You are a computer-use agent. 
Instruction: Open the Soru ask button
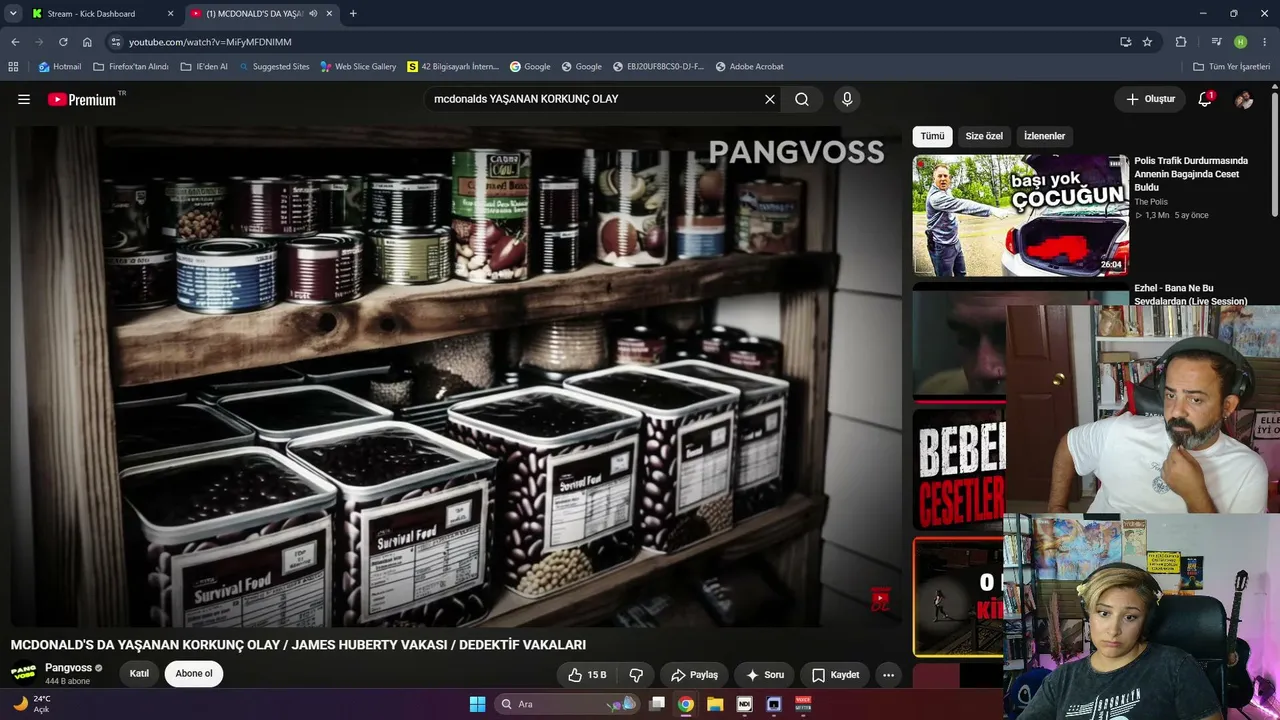(x=765, y=675)
